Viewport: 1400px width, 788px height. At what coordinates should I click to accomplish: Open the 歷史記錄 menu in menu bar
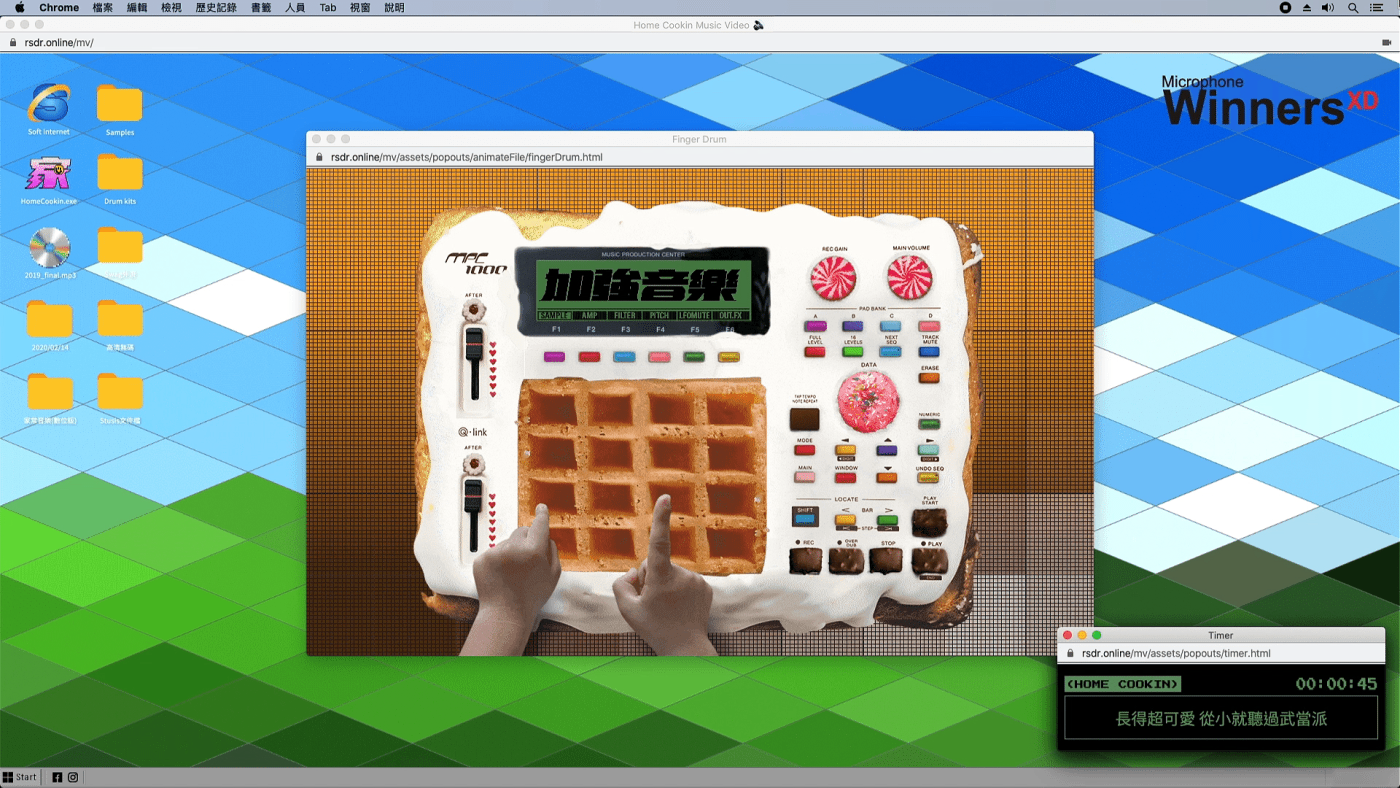(x=216, y=7)
